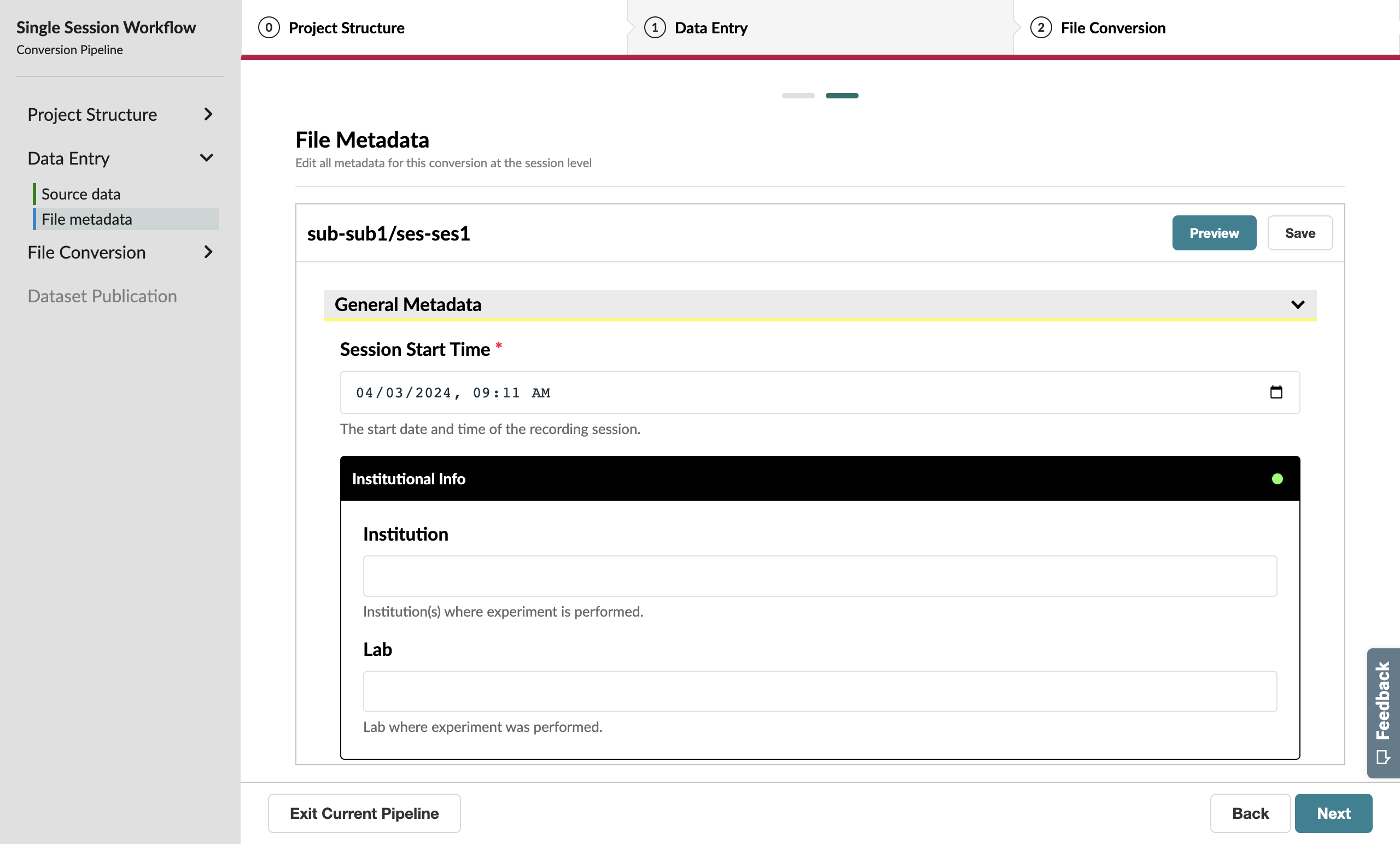The width and height of the screenshot is (1400, 844).
Task: Click the step 1 circle icon
Action: click(x=655, y=27)
